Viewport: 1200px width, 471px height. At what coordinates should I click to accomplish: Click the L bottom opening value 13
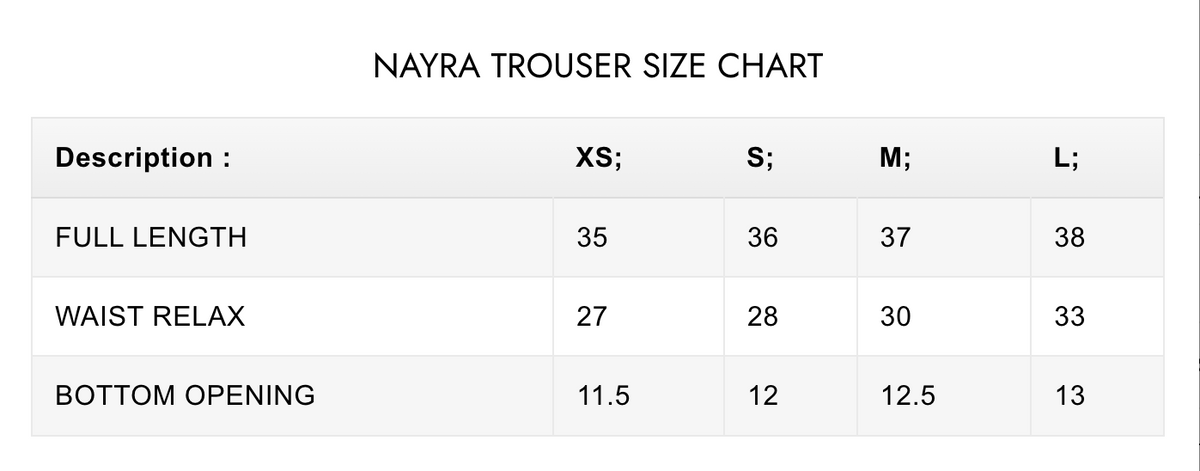[x=1069, y=396]
